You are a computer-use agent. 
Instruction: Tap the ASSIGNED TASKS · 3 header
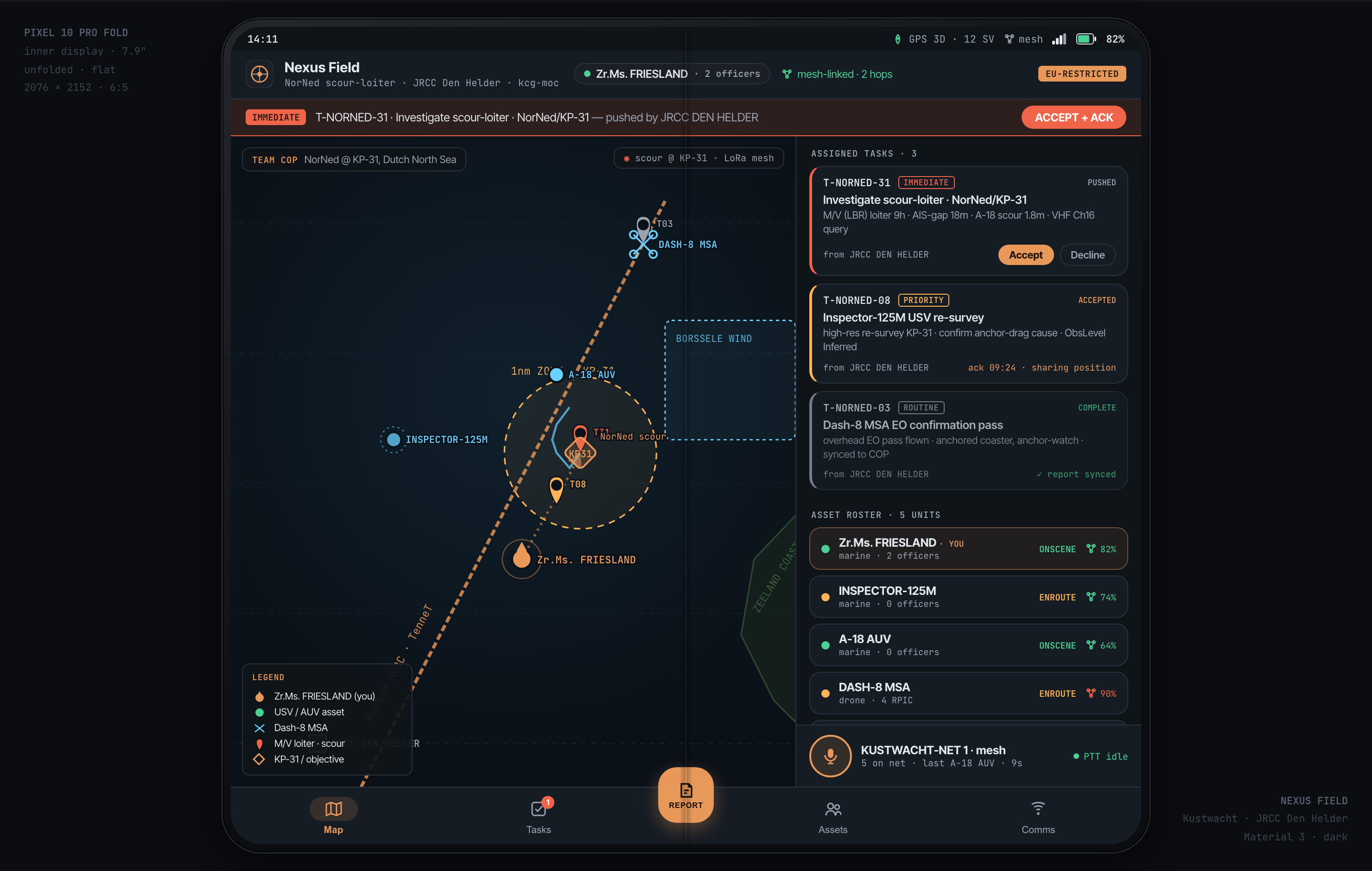click(864, 154)
